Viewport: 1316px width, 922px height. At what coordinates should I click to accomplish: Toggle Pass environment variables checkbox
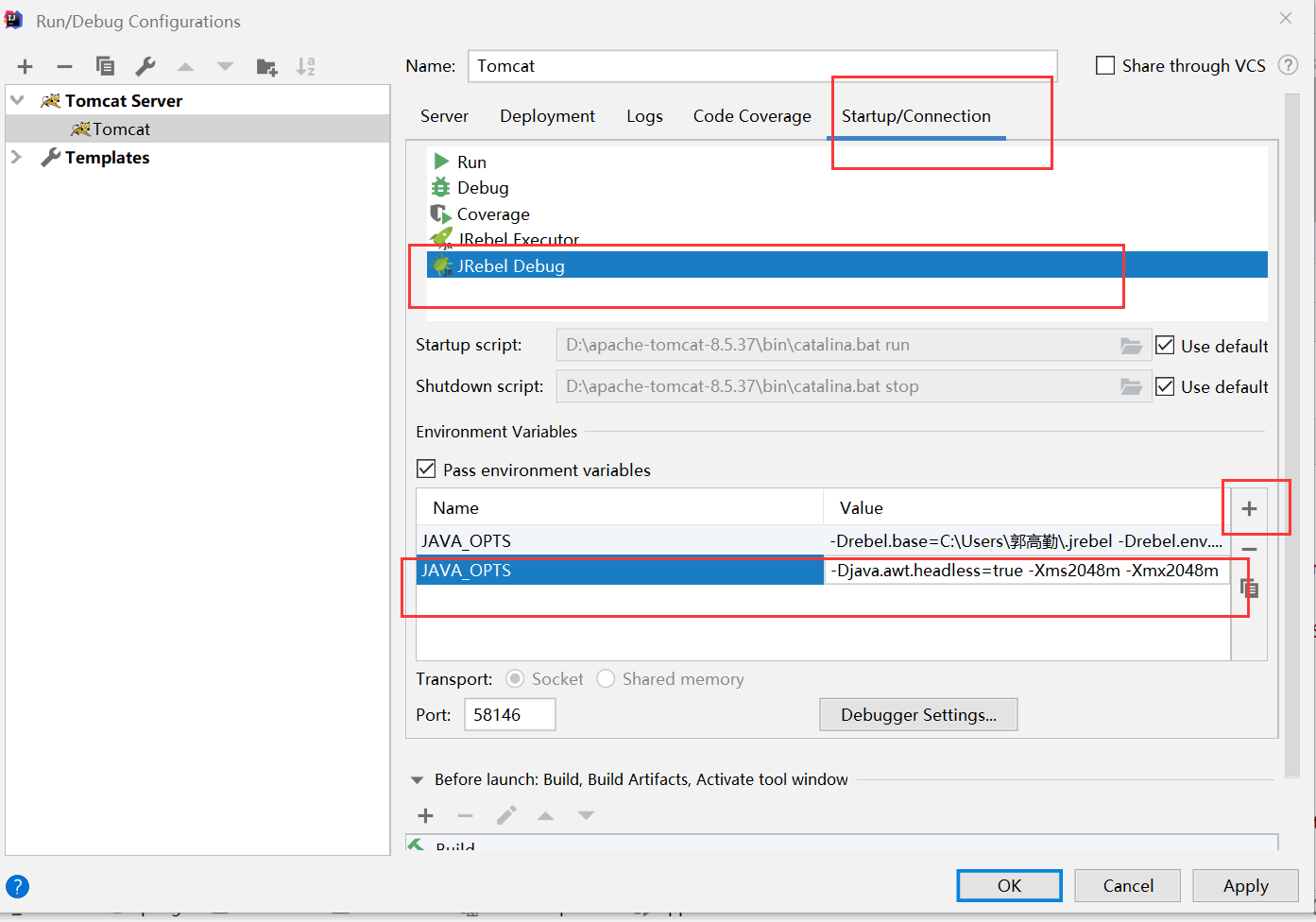427,470
